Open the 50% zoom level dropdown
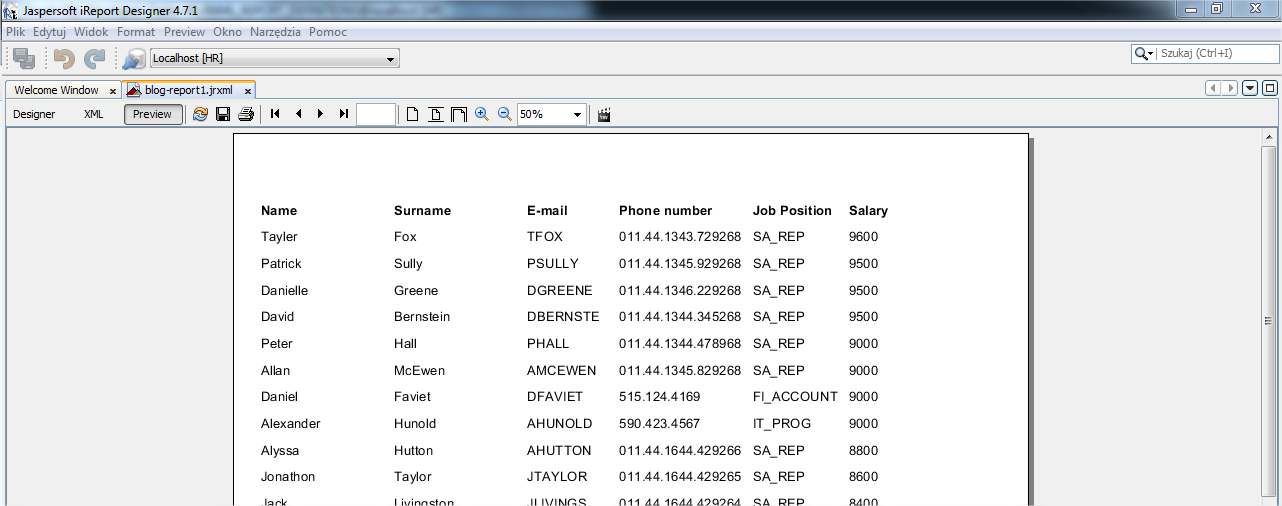 [x=578, y=115]
